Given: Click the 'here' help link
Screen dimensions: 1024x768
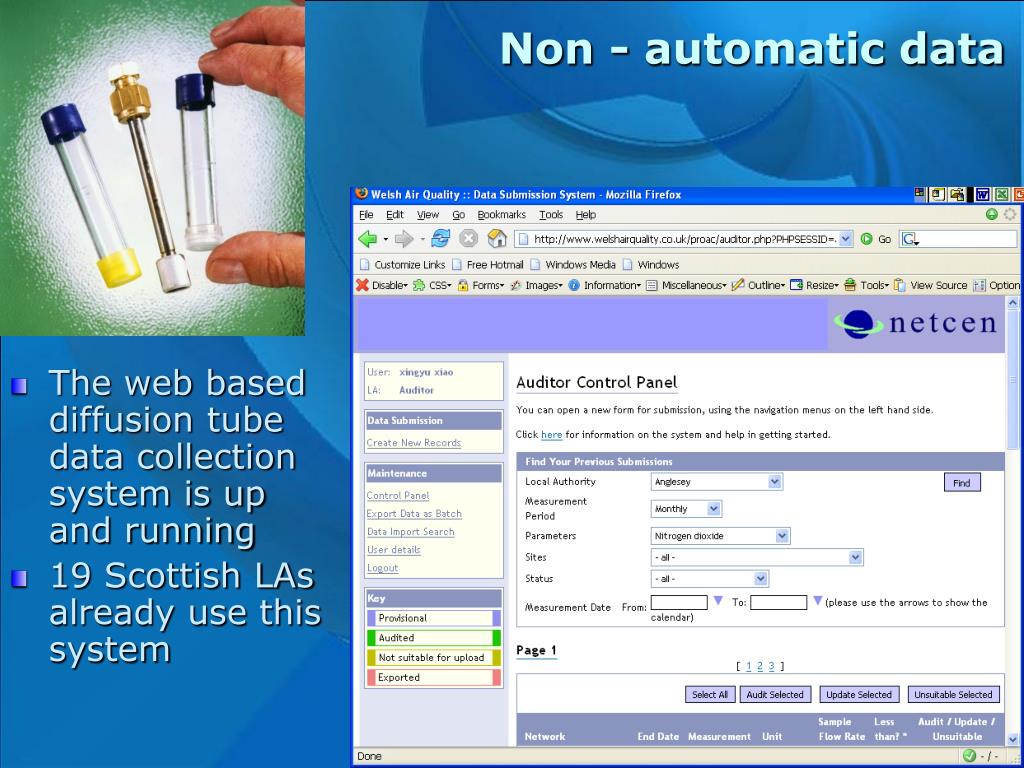Looking at the screenshot, I should (x=551, y=435).
